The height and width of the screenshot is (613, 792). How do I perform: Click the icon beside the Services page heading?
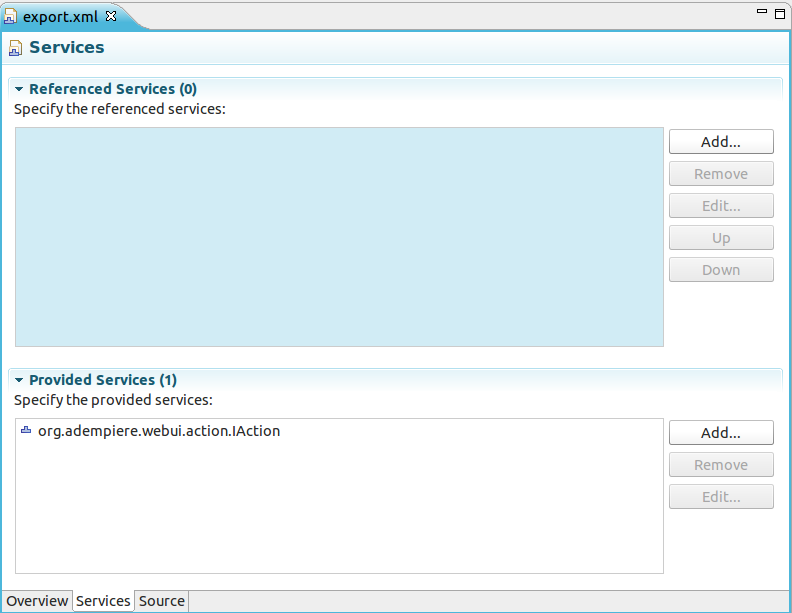coord(16,48)
